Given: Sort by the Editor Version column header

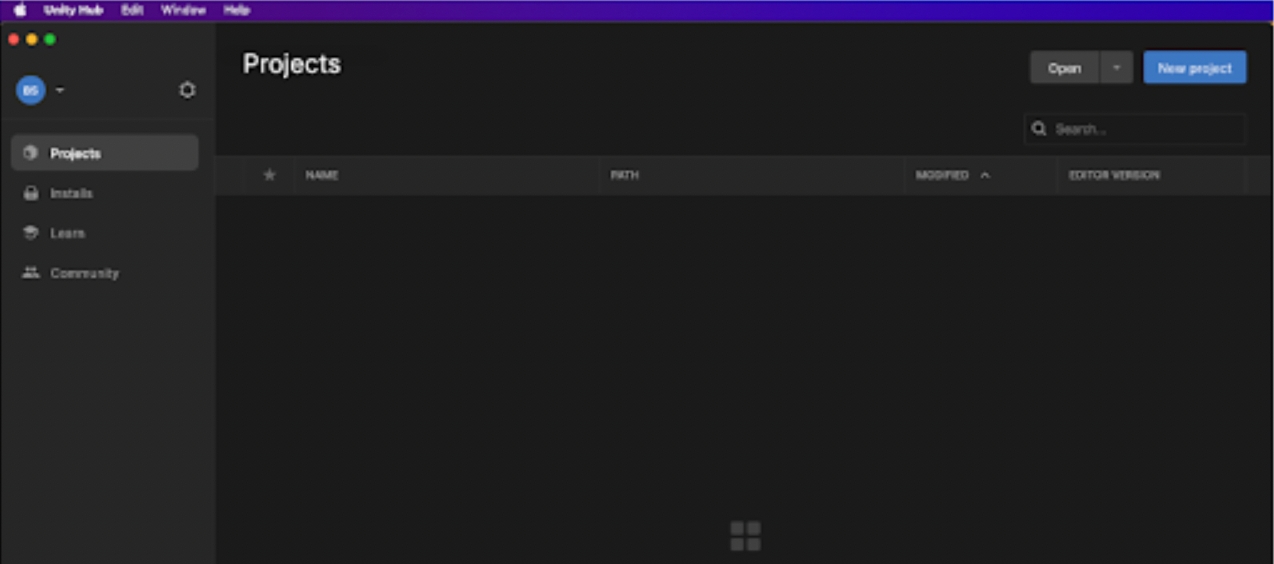Looking at the screenshot, I should [x=1114, y=175].
